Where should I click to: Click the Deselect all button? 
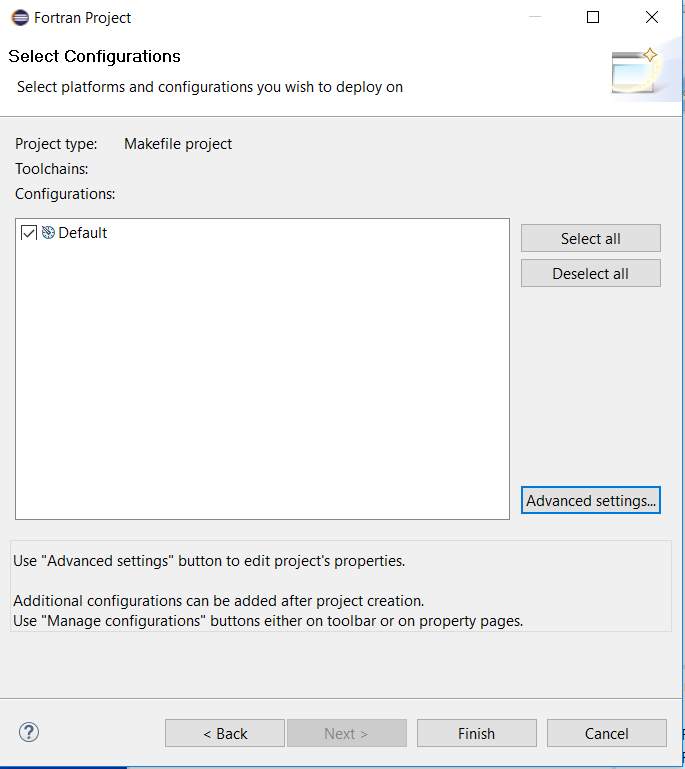click(590, 273)
